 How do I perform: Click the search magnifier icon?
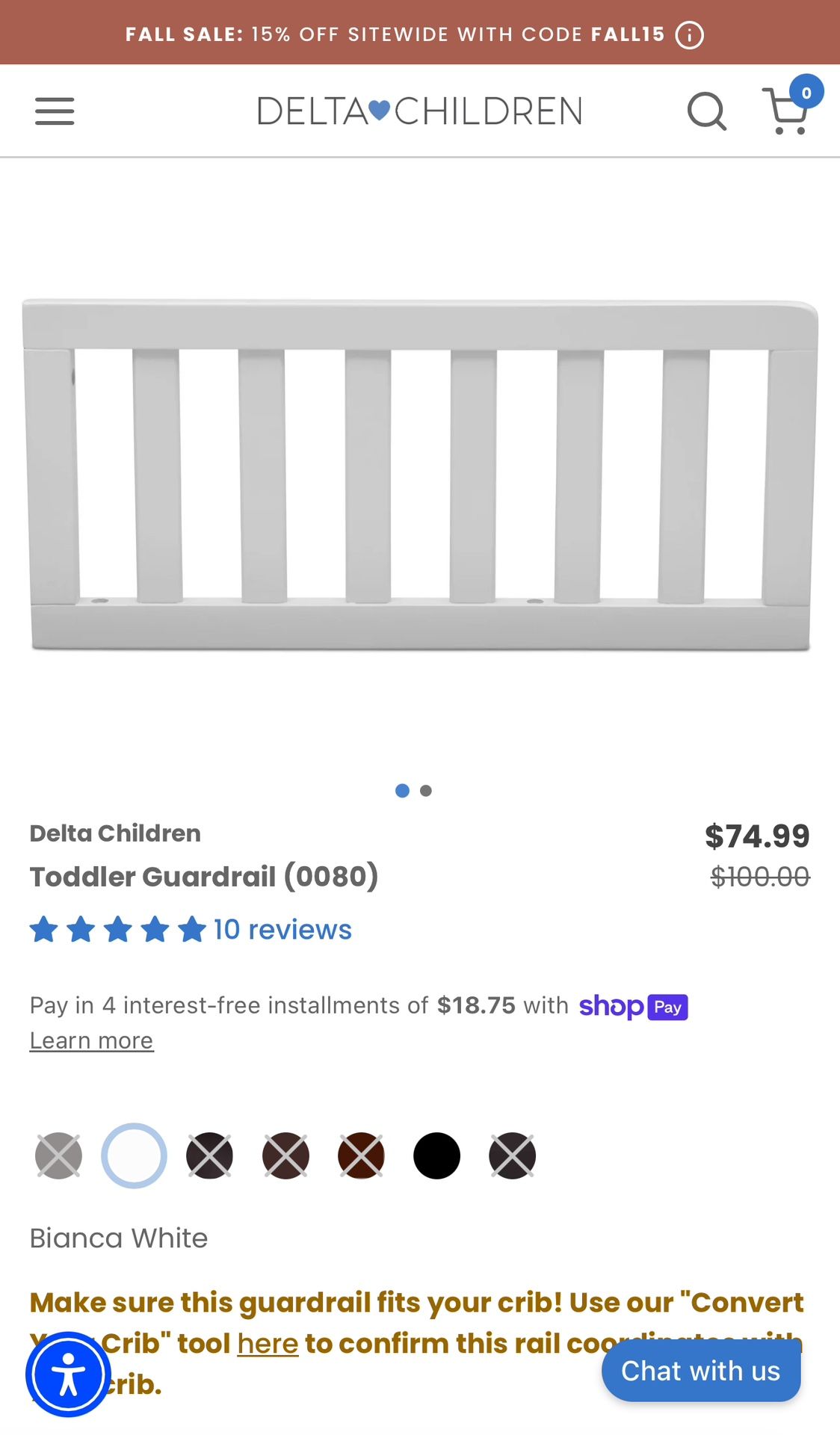point(707,111)
